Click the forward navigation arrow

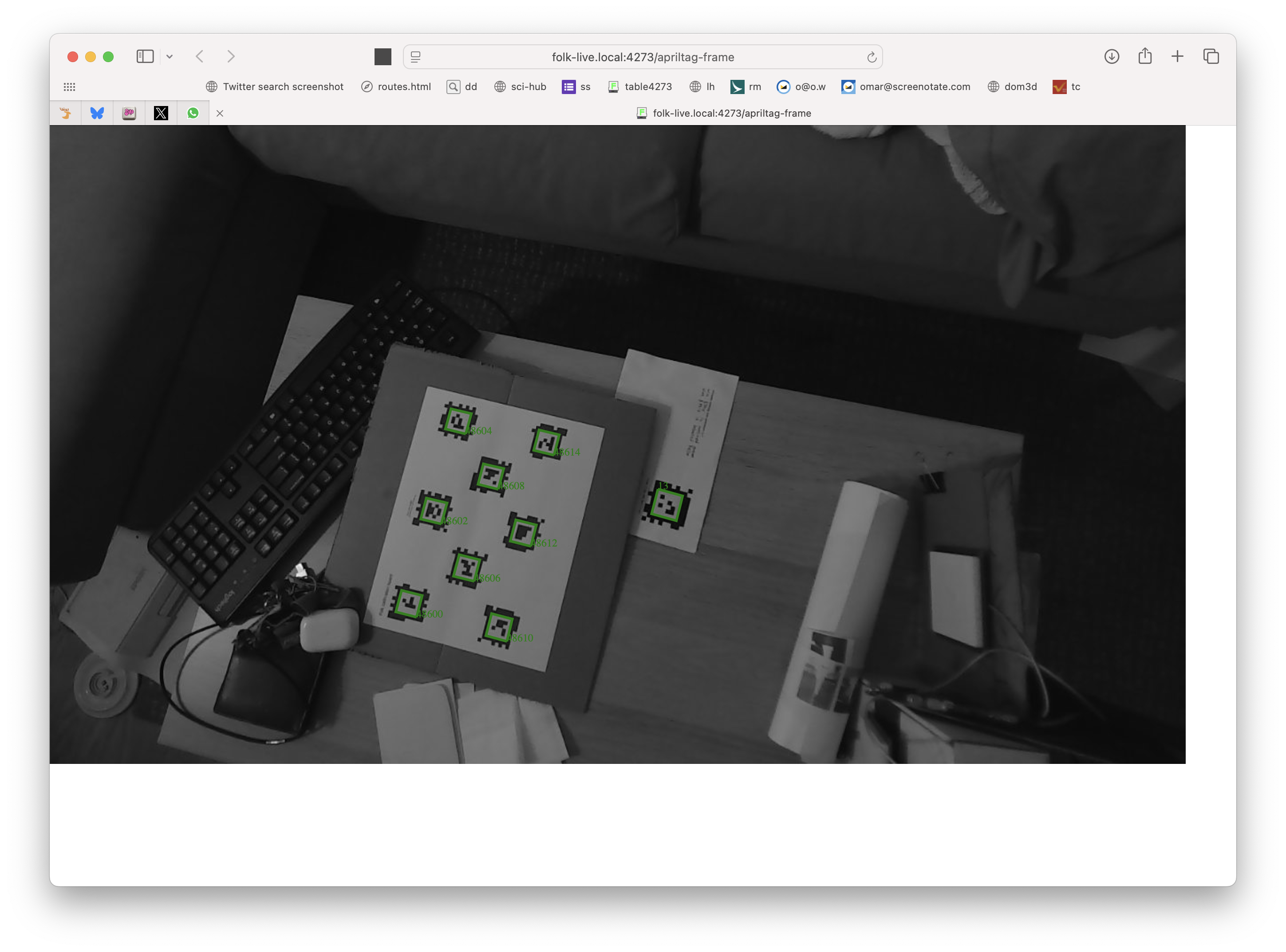tap(231, 56)
